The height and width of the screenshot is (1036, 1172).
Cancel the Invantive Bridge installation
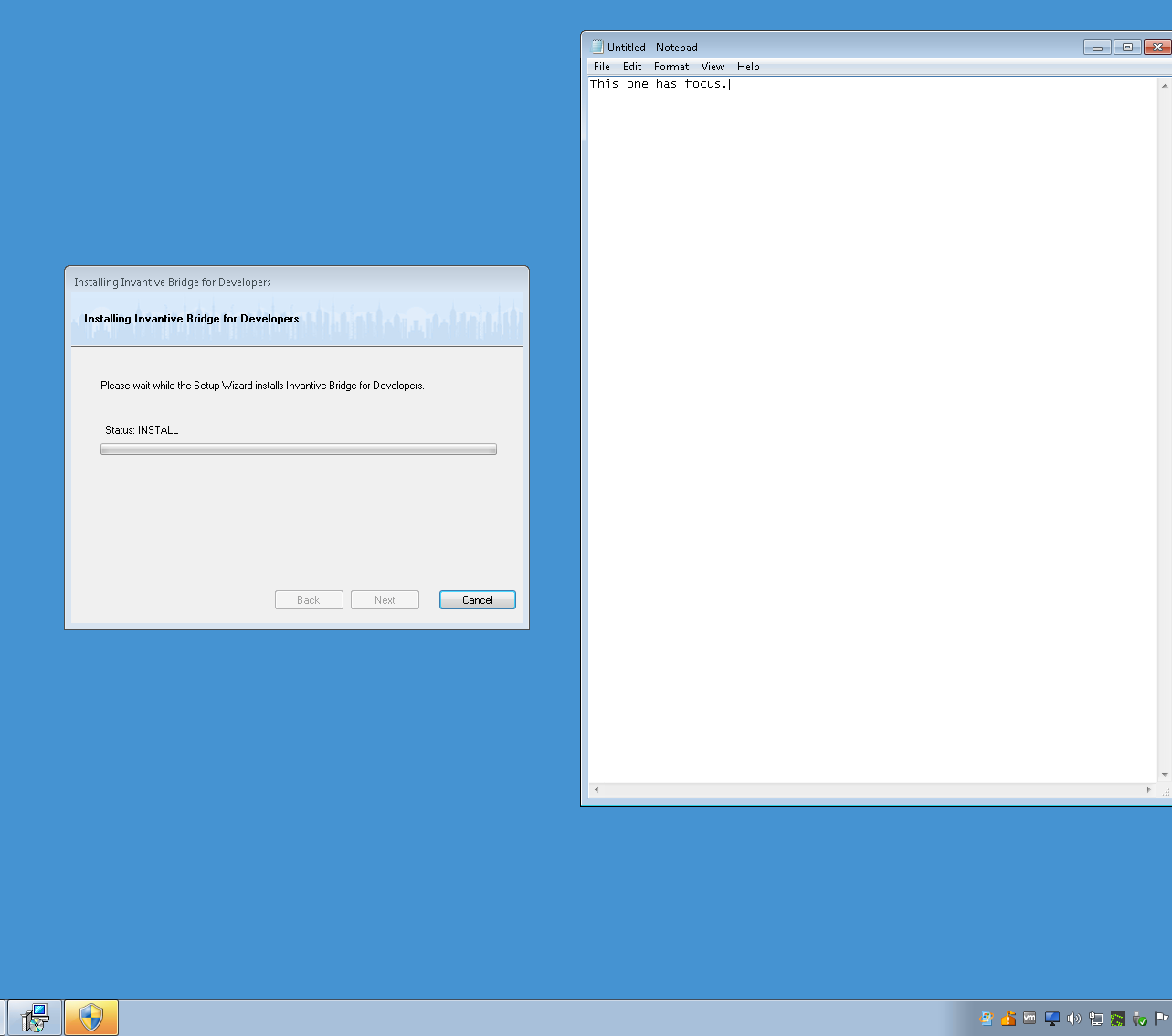477,599
